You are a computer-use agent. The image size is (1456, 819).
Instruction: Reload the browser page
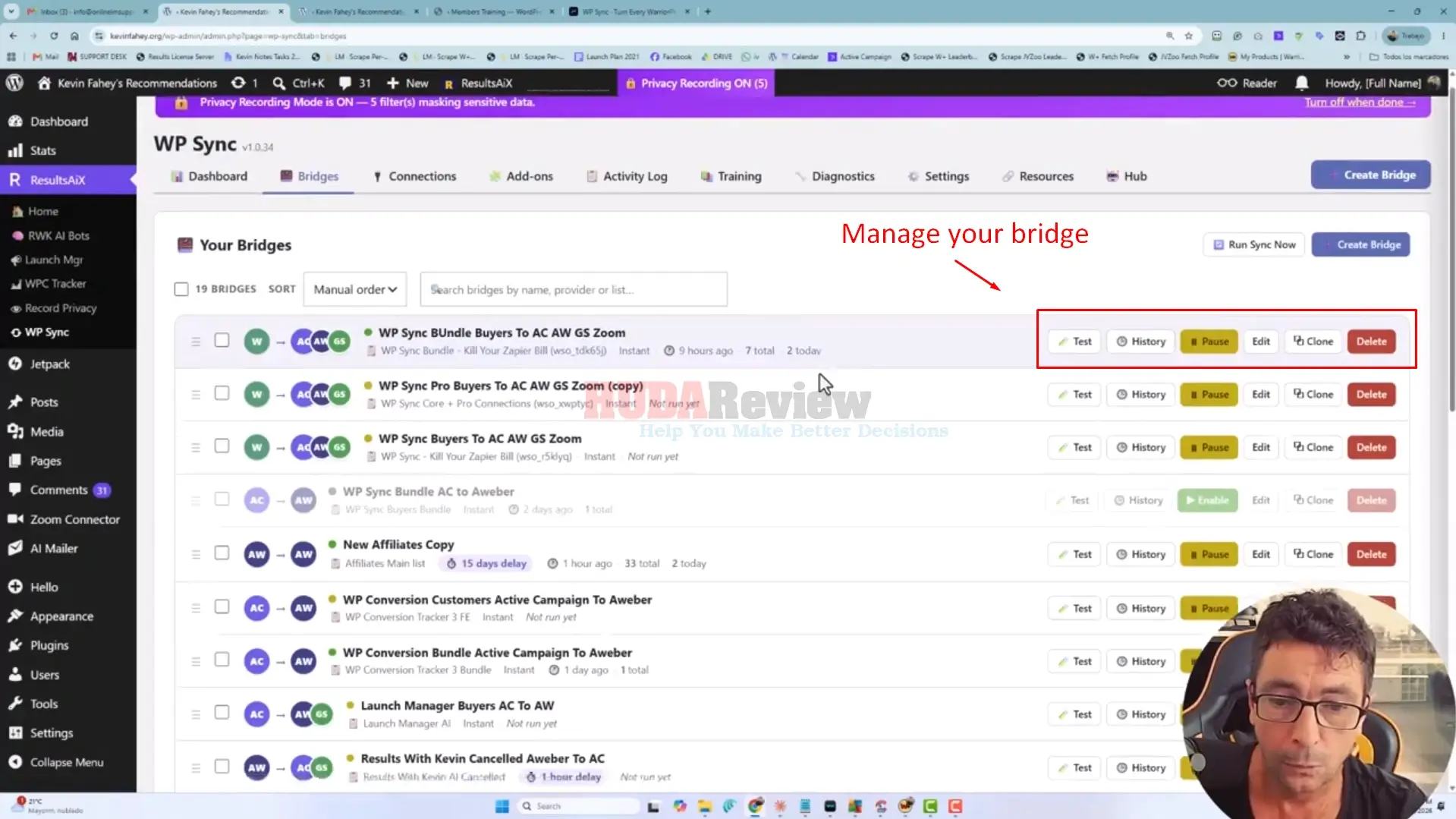click(54, 36)
